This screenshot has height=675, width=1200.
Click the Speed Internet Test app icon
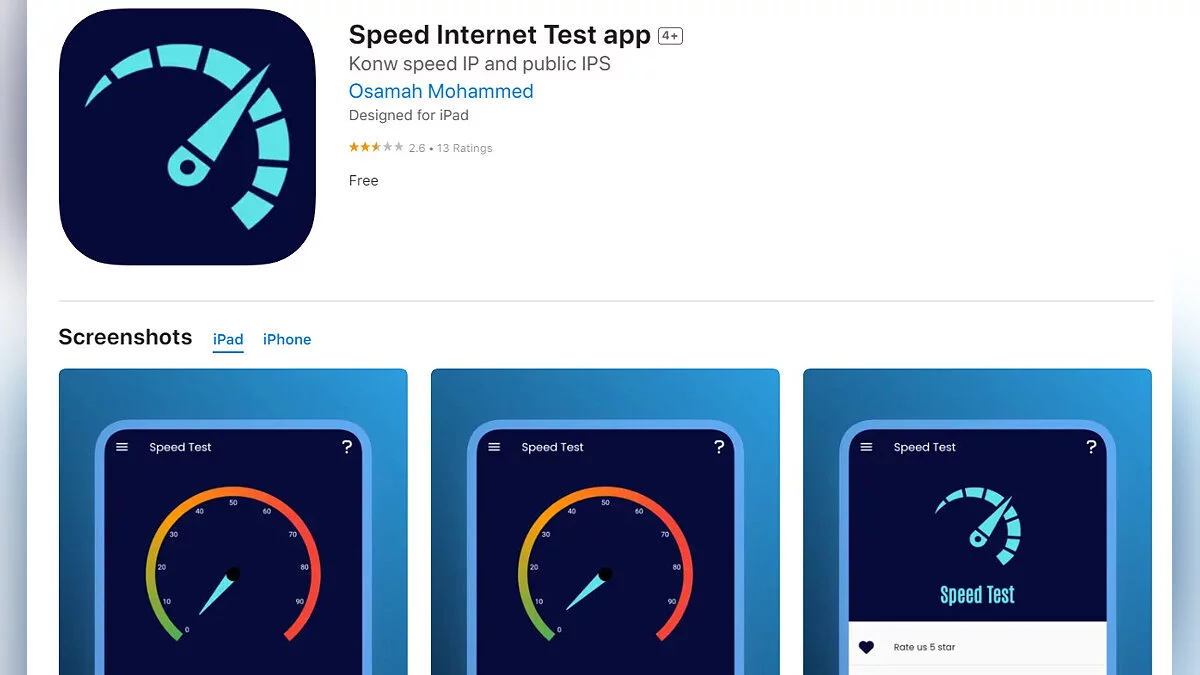click(187, 137)
